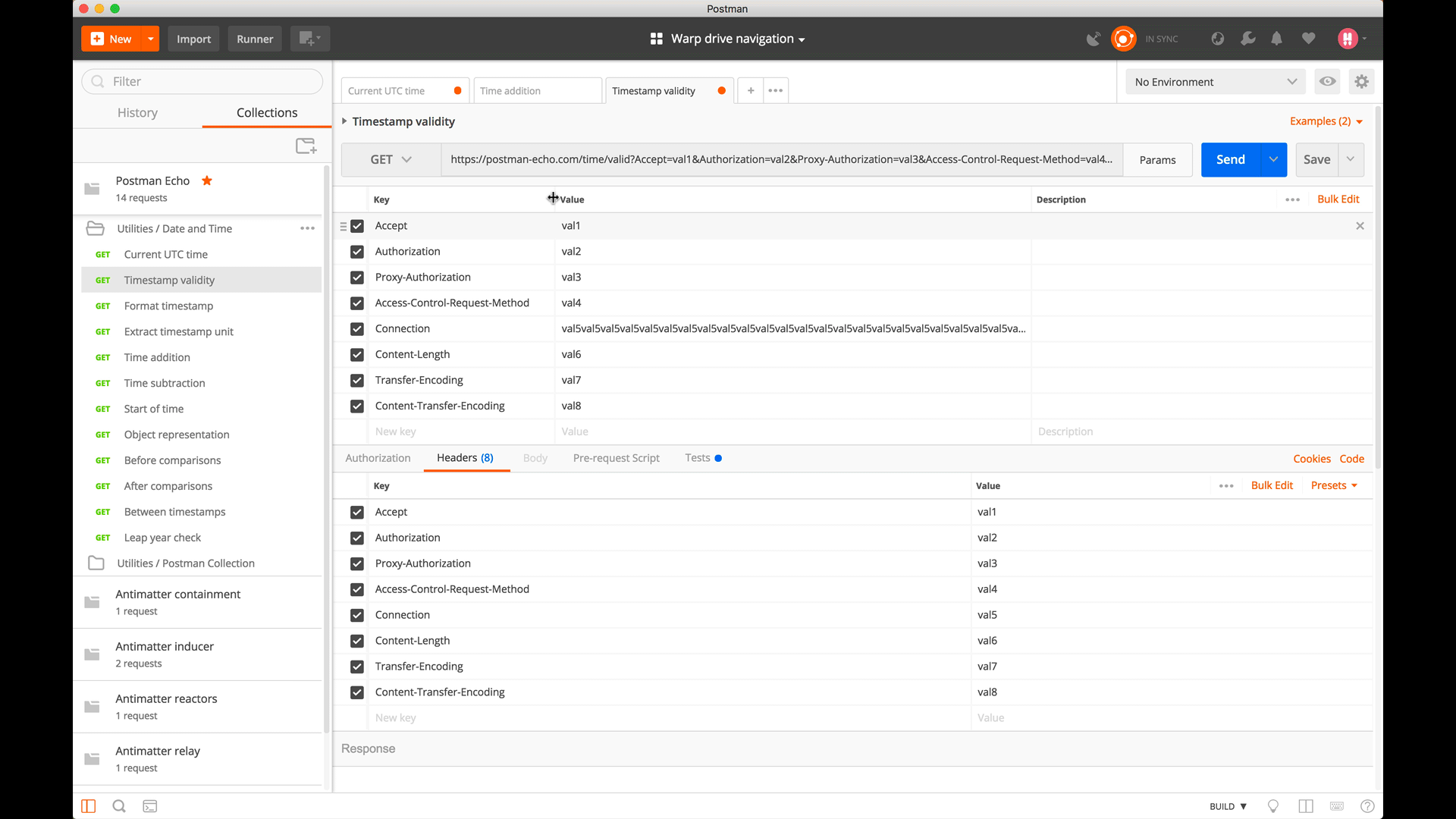This screenshot has width=1456, height=819.
Task: Click the Interceptor/proxy icon in toolbar
Action: point(1093,39)
